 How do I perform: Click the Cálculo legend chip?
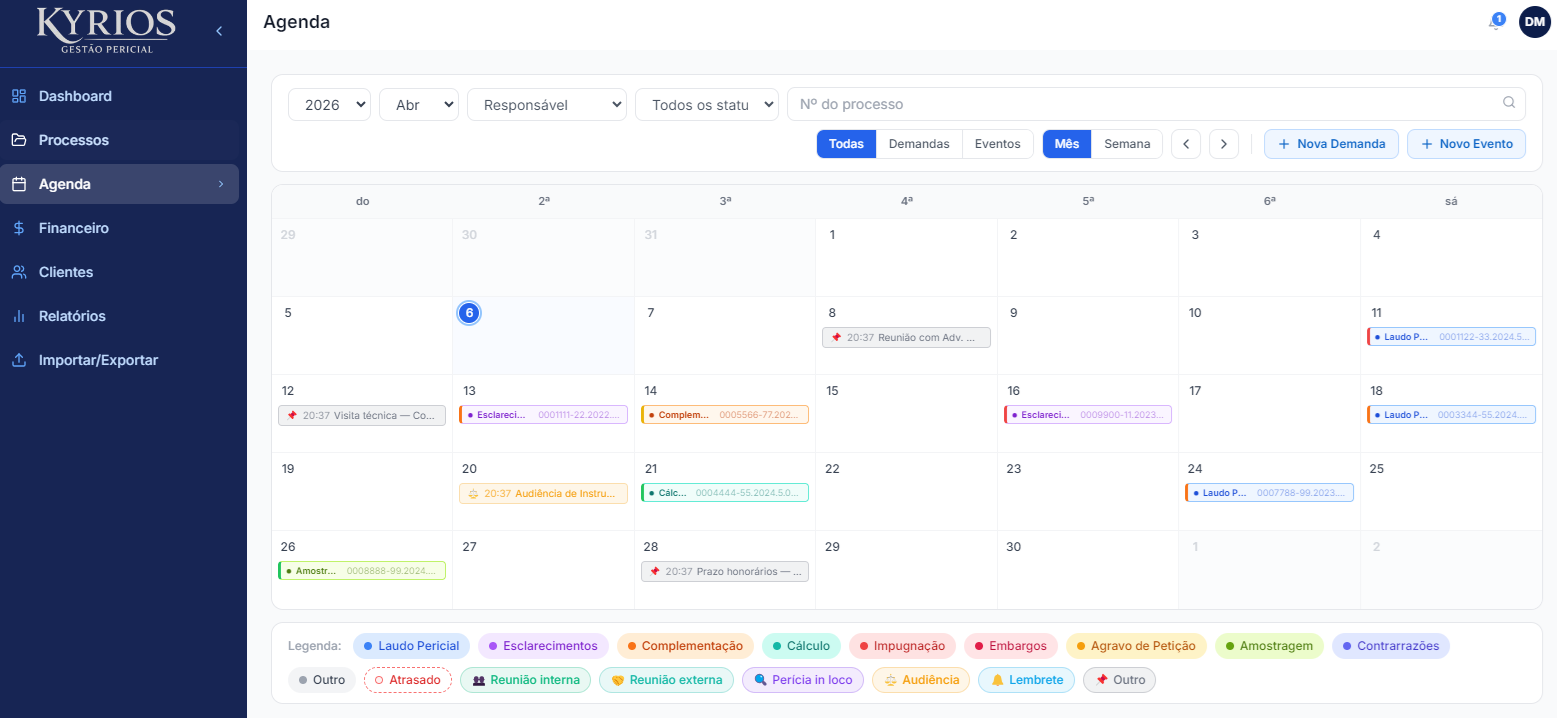801,646
